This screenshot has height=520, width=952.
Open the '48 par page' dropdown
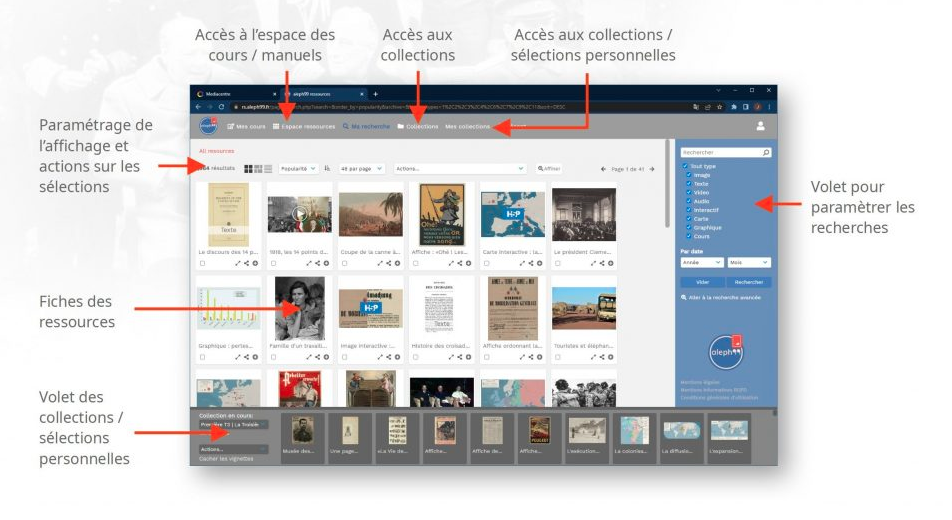click(x=361, y=169)
